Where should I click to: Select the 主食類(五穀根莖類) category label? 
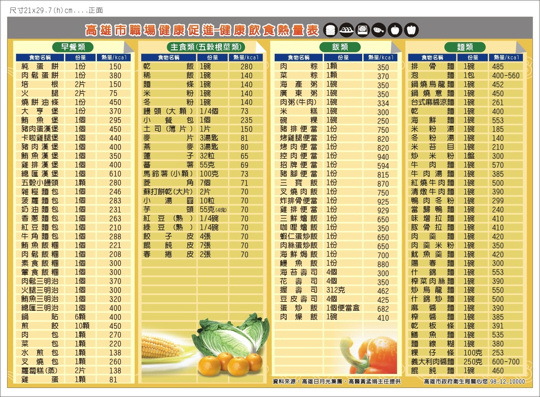coord(206,47)
